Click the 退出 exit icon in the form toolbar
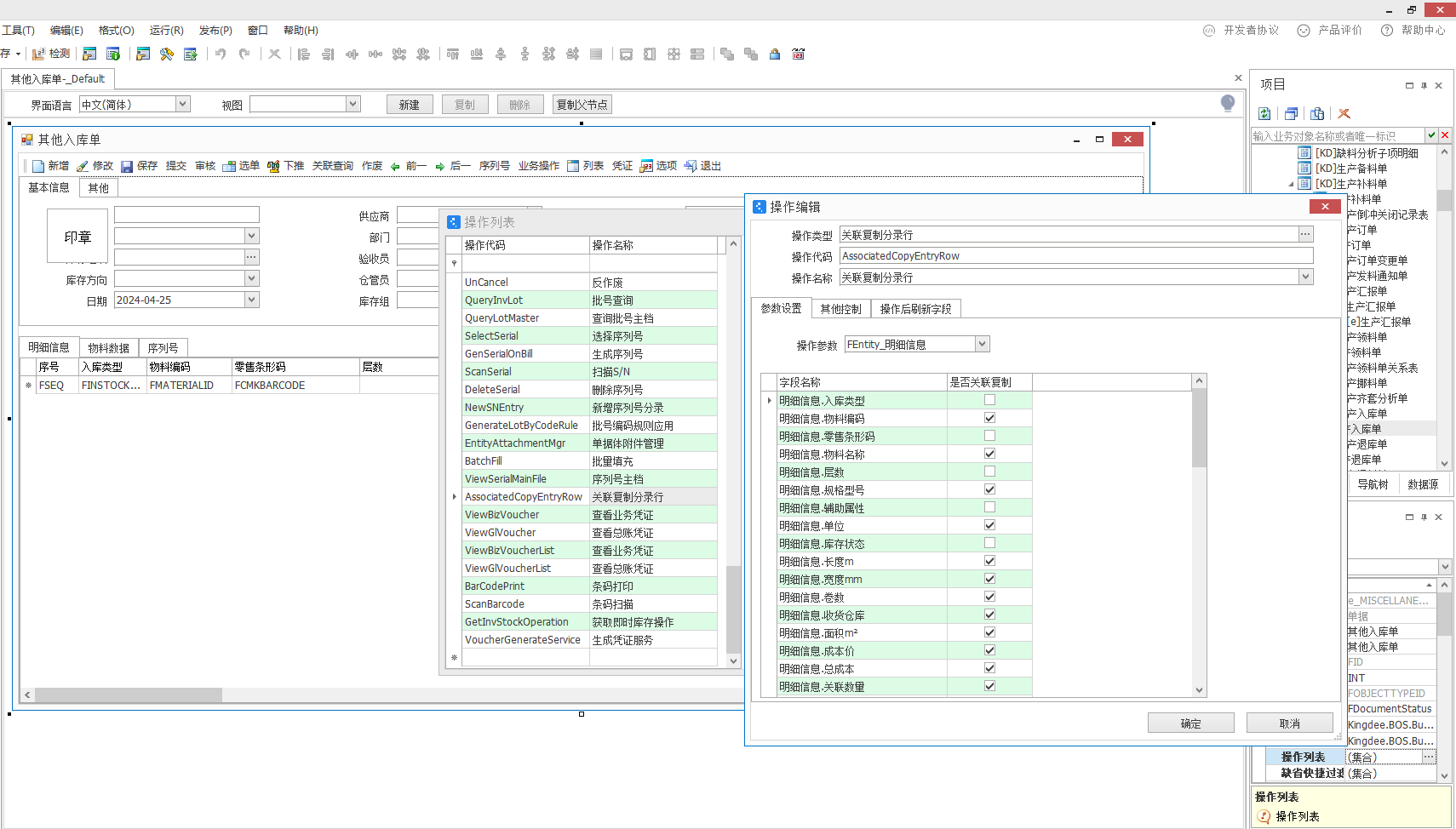This screenshot has width=1456, height=829. (691, 166)
